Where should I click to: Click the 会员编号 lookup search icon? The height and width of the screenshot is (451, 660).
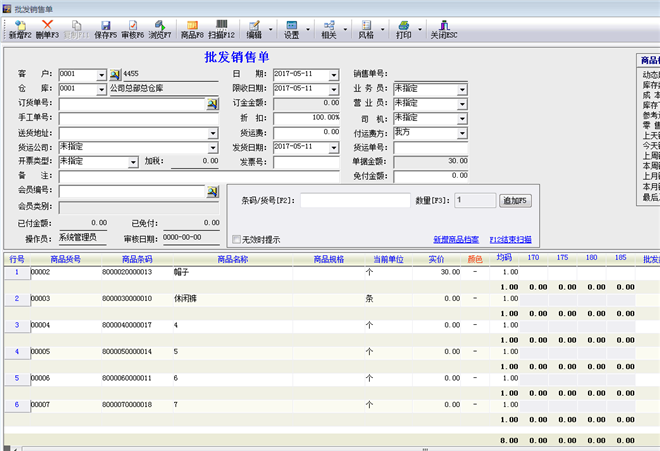[212, 192]
